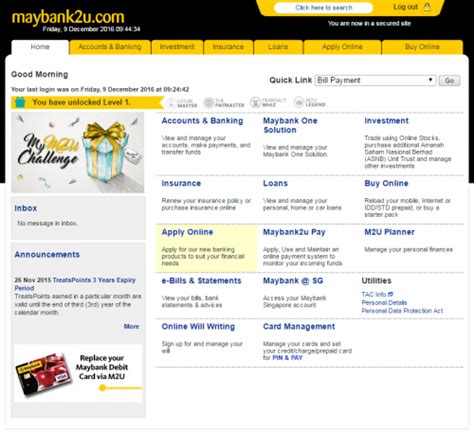Click the Log out link
The width and height of the screenshot is (474, 433).
[x=405, y=7]
